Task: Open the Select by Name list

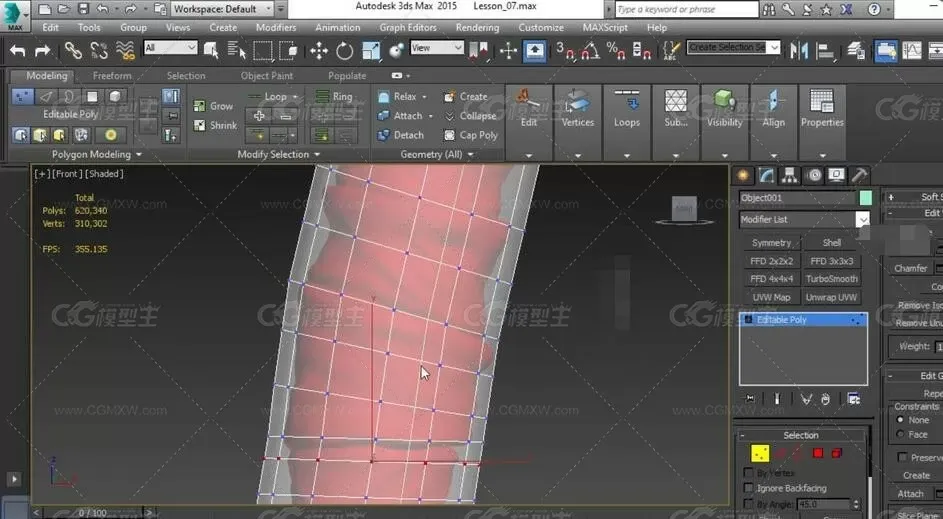Action: click(237, 51)
